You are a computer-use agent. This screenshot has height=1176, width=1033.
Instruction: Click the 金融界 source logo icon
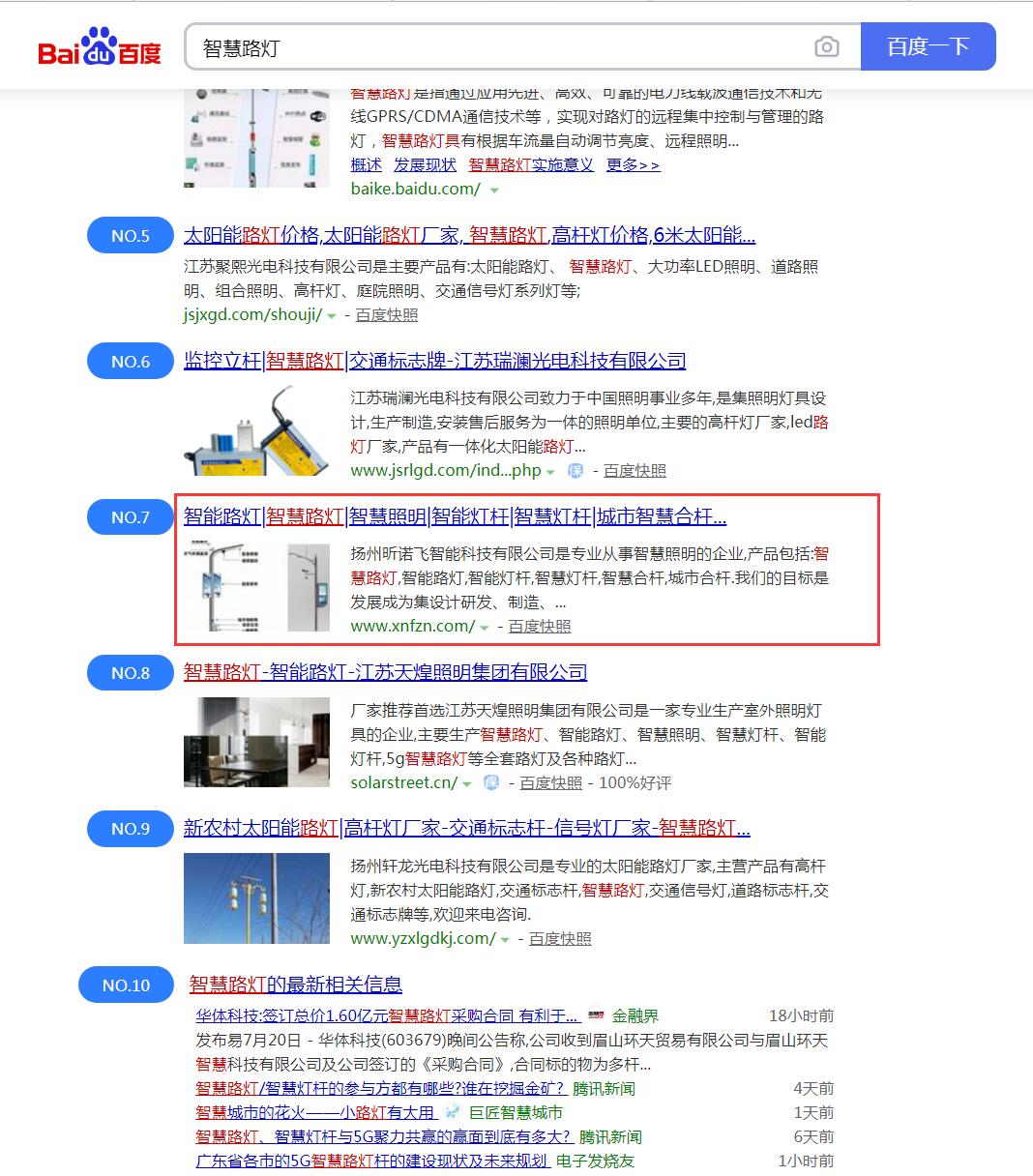[x=596, y=1015]
